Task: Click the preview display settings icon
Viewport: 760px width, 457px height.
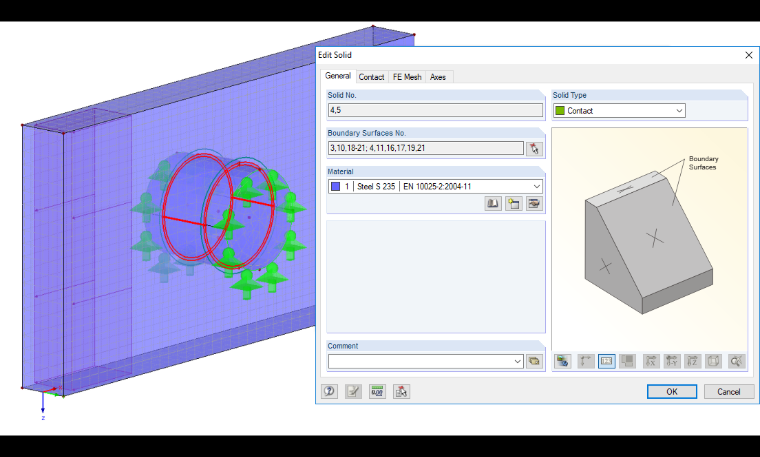Action: [562, 361]
